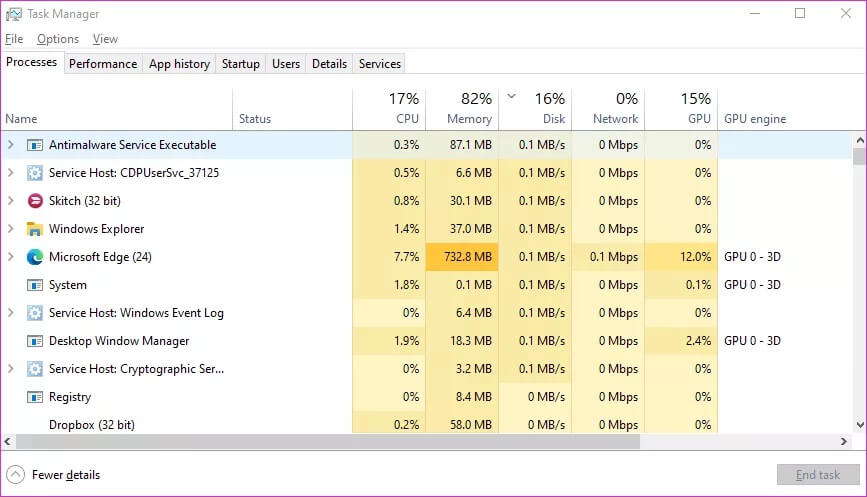The width and height of the screenshot is (867, 497).
Task: Switch to the Details tab
Action: click(x=330, y=64)
